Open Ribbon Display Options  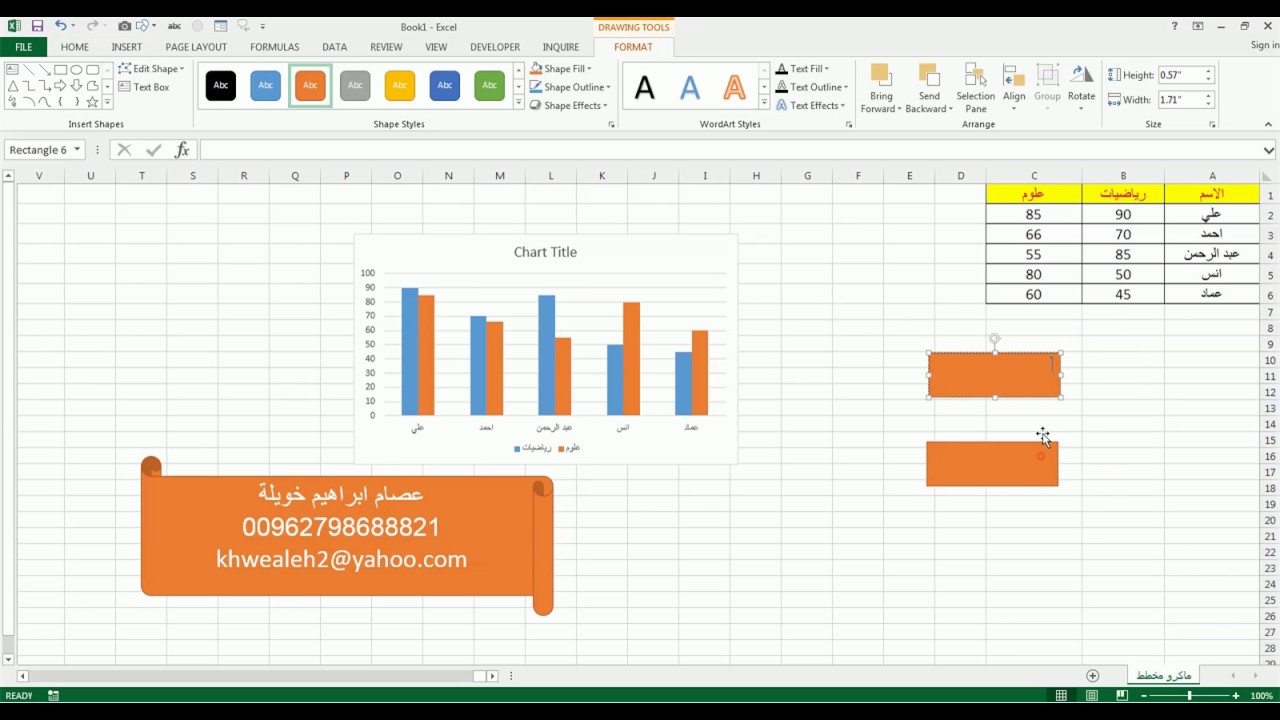1198,26
